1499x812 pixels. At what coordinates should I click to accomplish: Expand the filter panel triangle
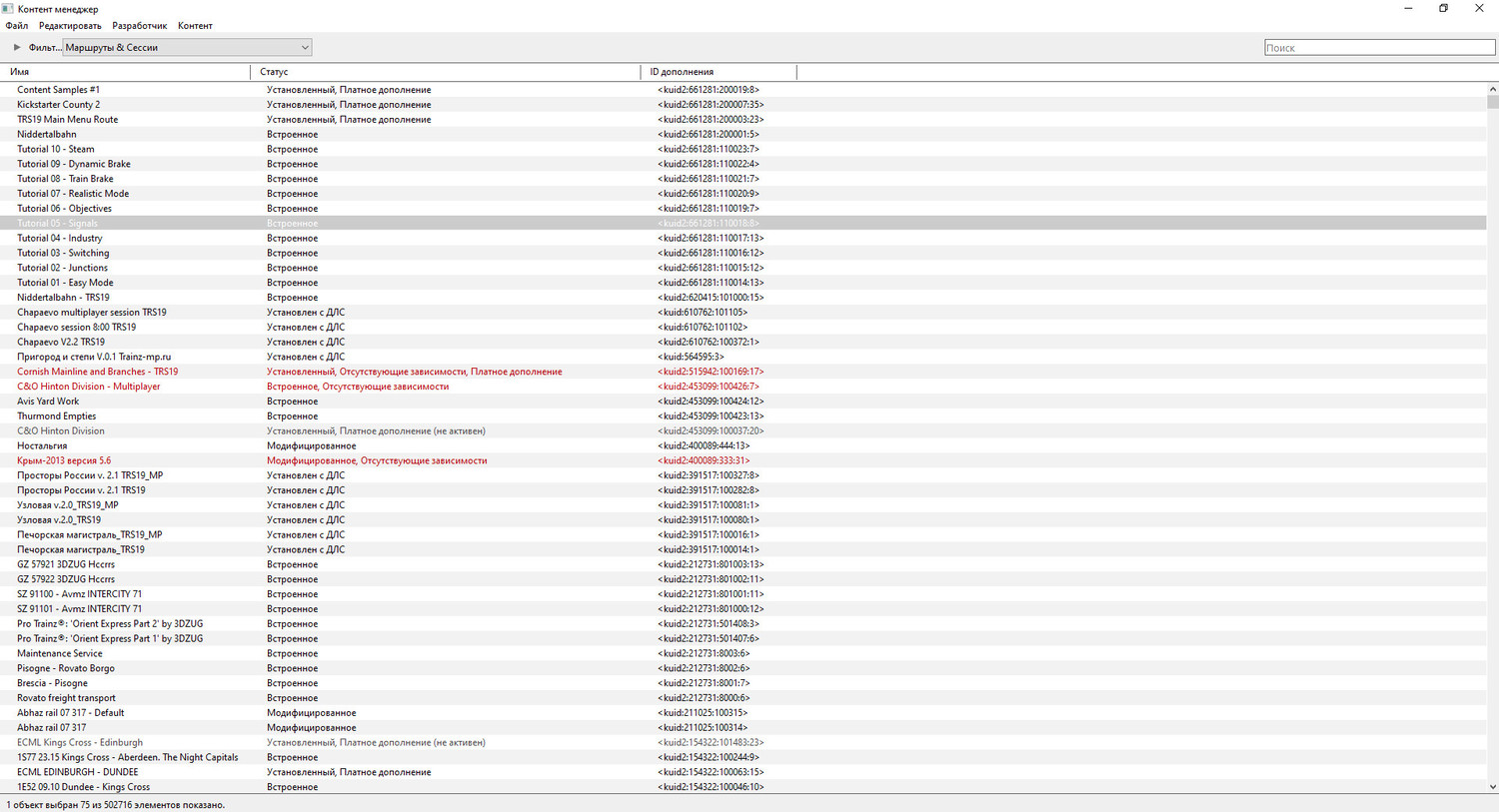pos(17,47)
